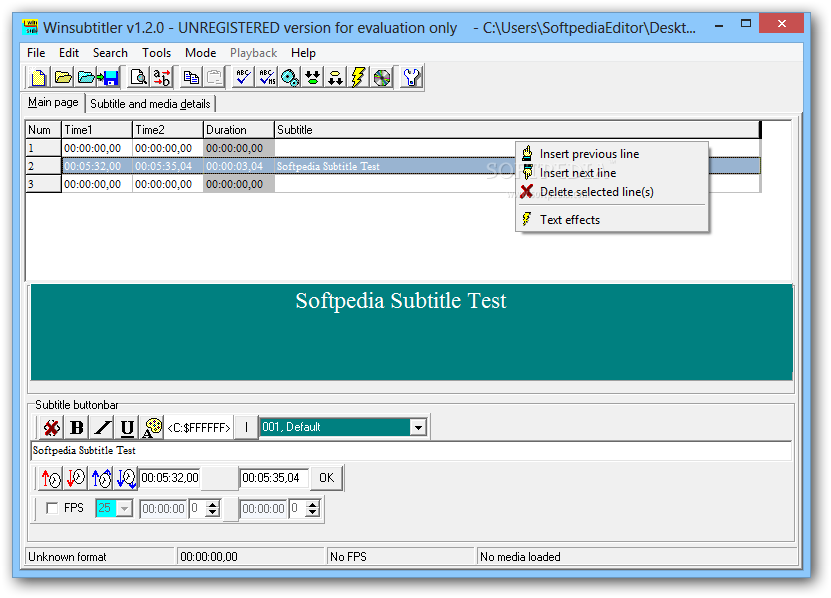This screenshot has width=831, height=598.
Task: Choose Delete selected line(s) from context menu
Action: pyautogui.click(x=612, y=192)
